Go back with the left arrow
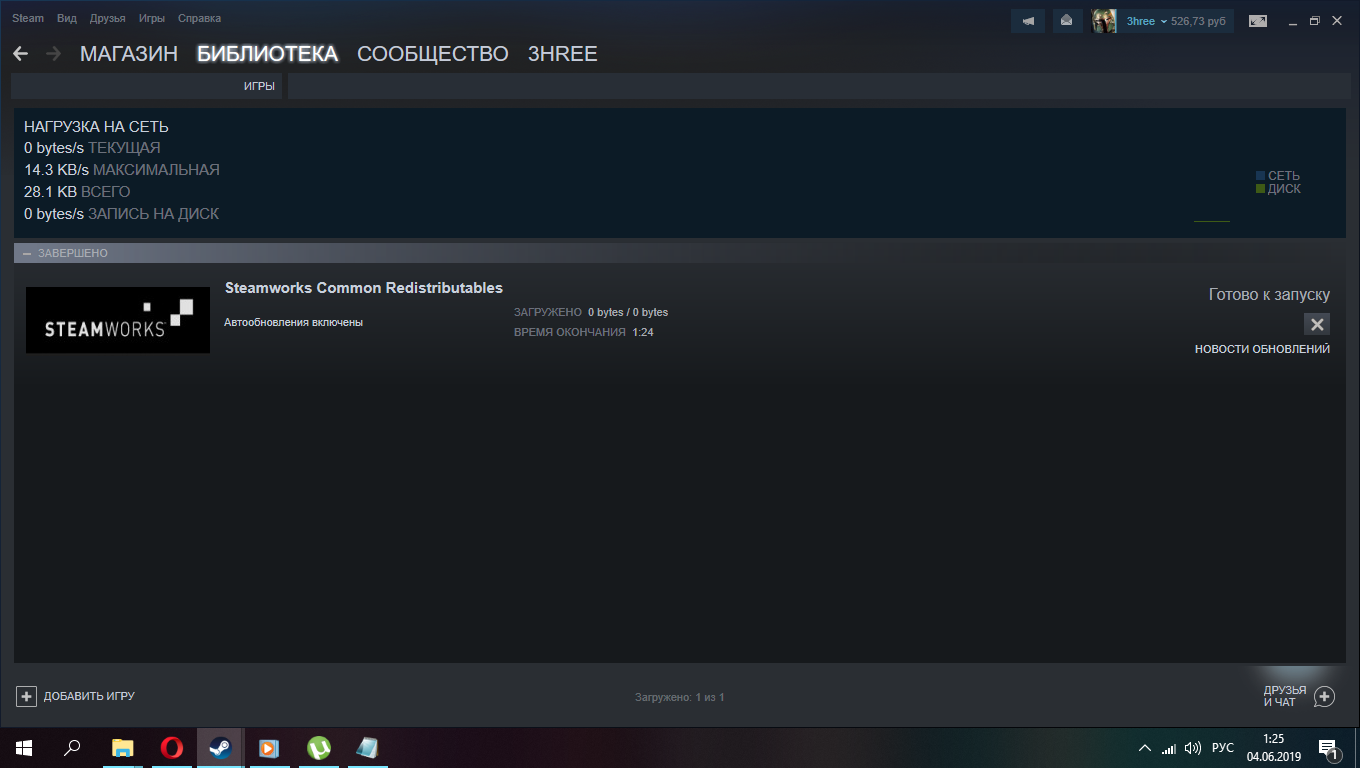 tap(21, 54)
